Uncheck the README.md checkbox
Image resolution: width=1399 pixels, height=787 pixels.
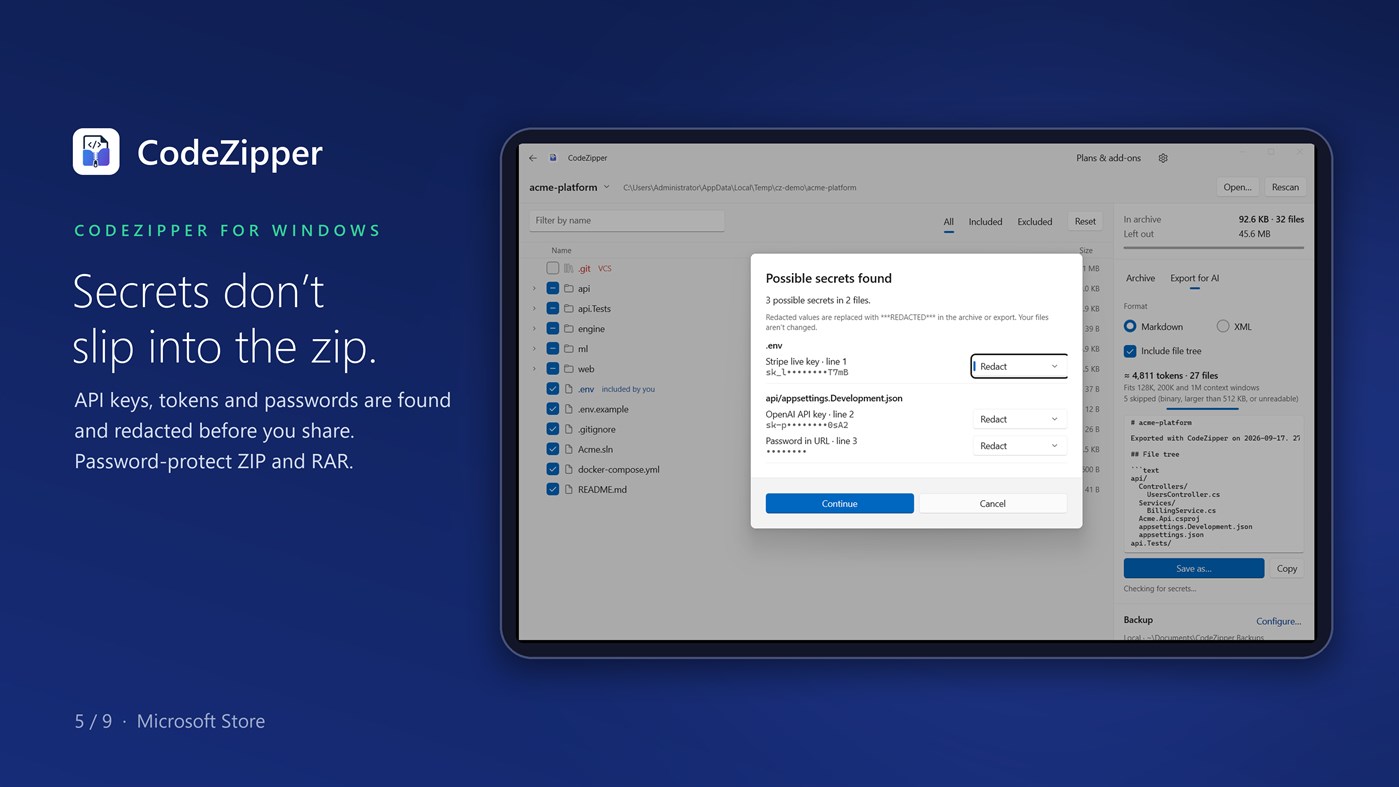point(552,489)
